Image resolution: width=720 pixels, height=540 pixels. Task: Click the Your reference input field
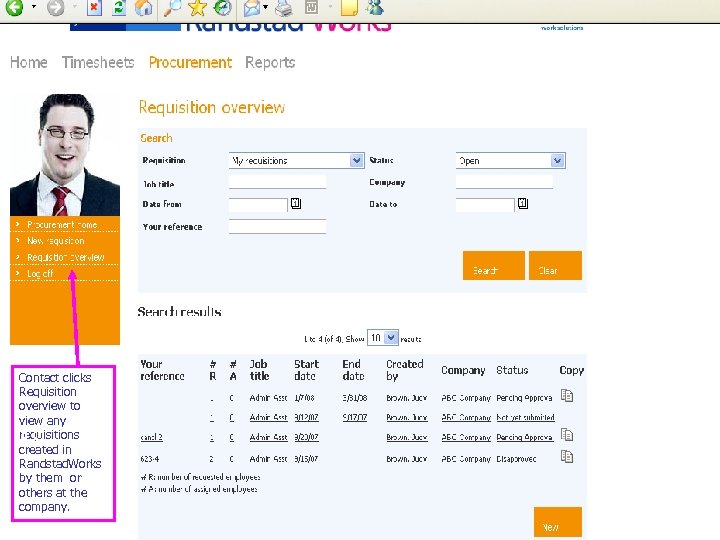pos(277,226)
